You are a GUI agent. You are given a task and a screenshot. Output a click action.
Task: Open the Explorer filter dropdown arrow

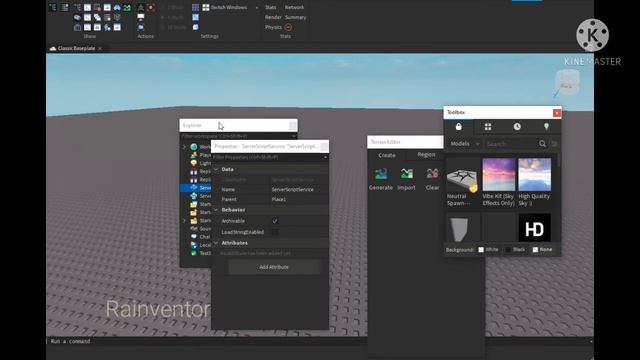293,136
